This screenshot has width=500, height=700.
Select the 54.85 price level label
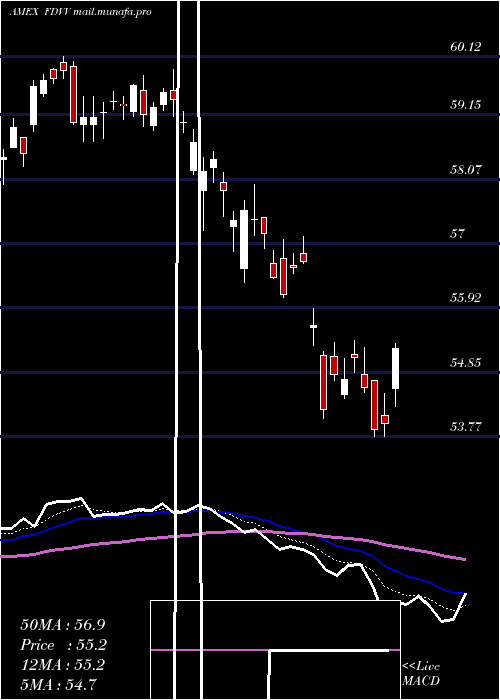tap(466, 362)
